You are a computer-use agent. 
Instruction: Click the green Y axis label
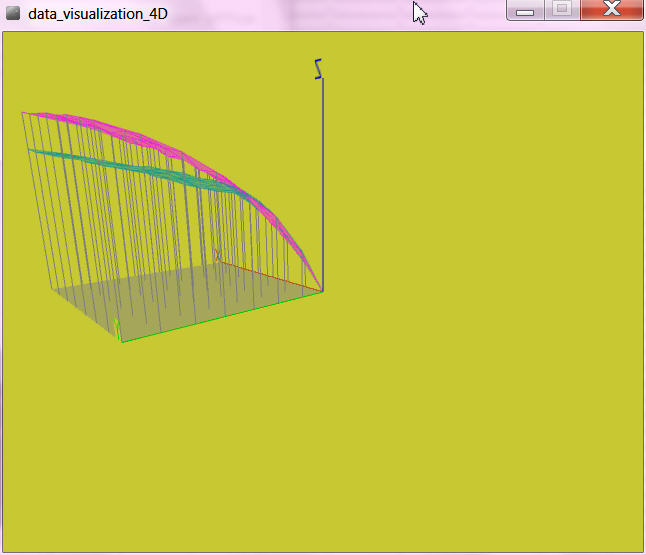[117, 326]
